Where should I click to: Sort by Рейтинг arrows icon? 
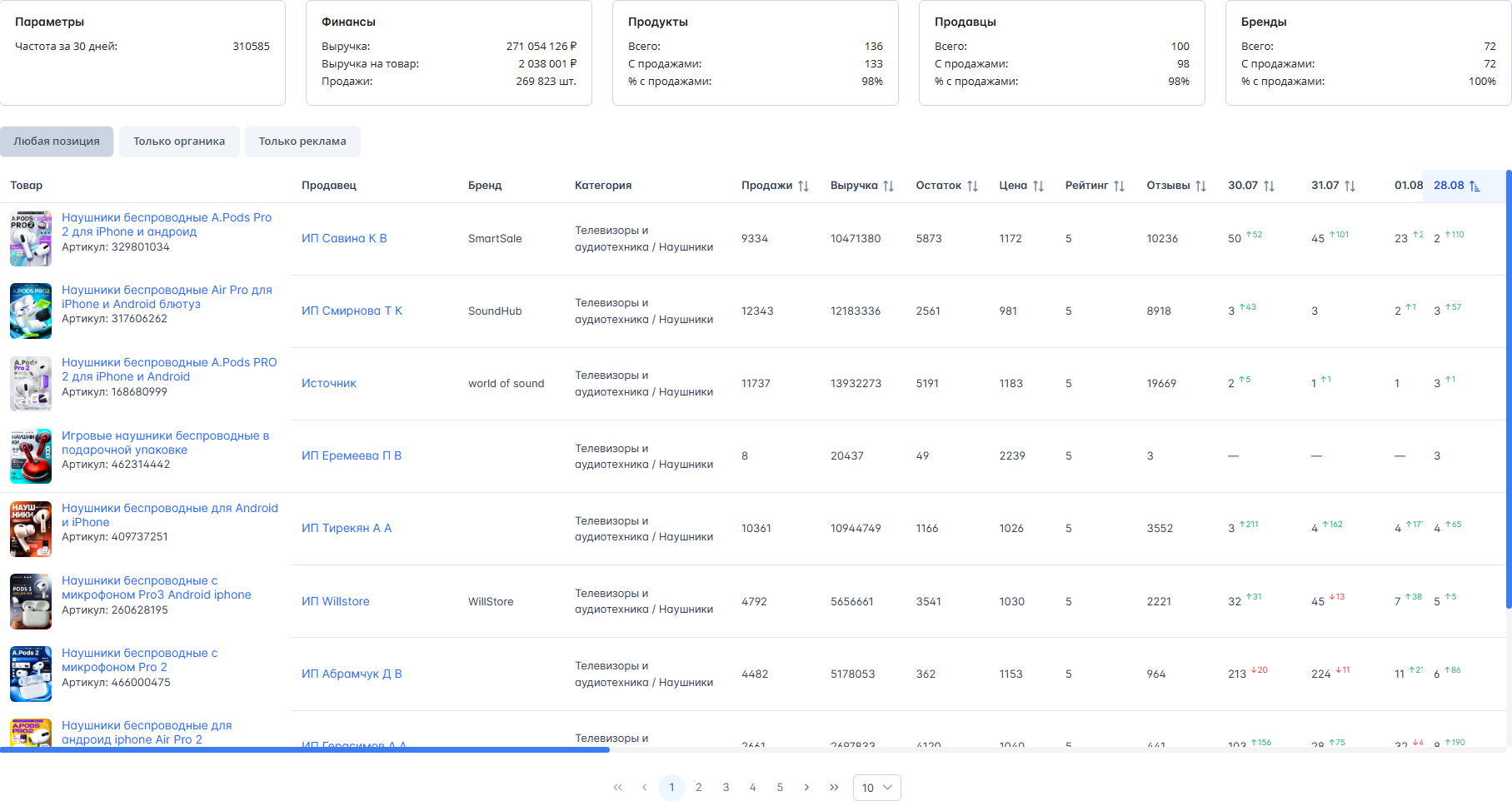point(1119,186)
